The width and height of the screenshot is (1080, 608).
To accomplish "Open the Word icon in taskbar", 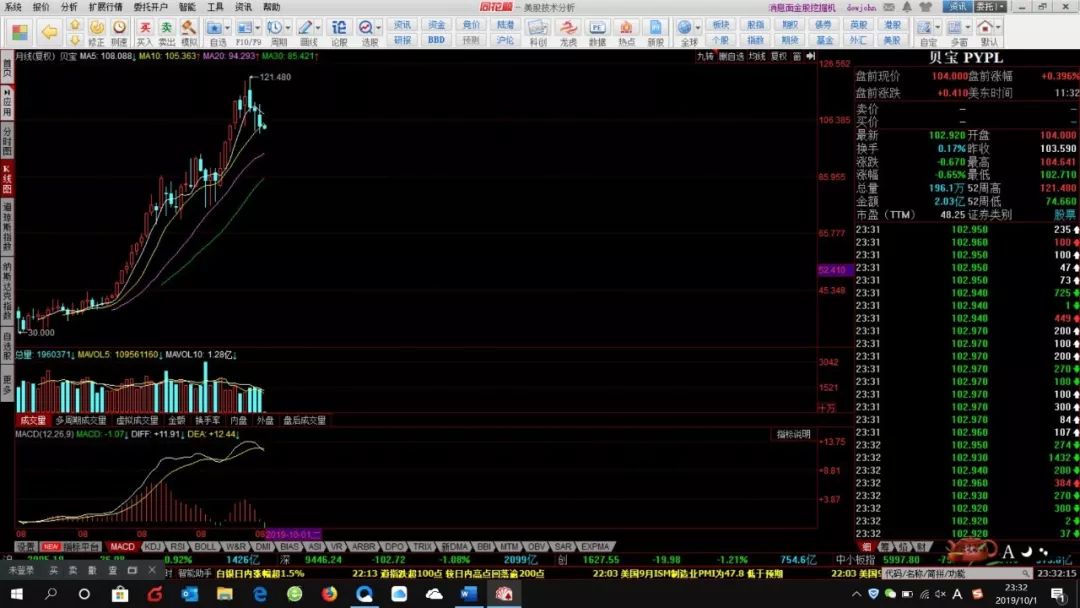I will click(x=468, y=594).
